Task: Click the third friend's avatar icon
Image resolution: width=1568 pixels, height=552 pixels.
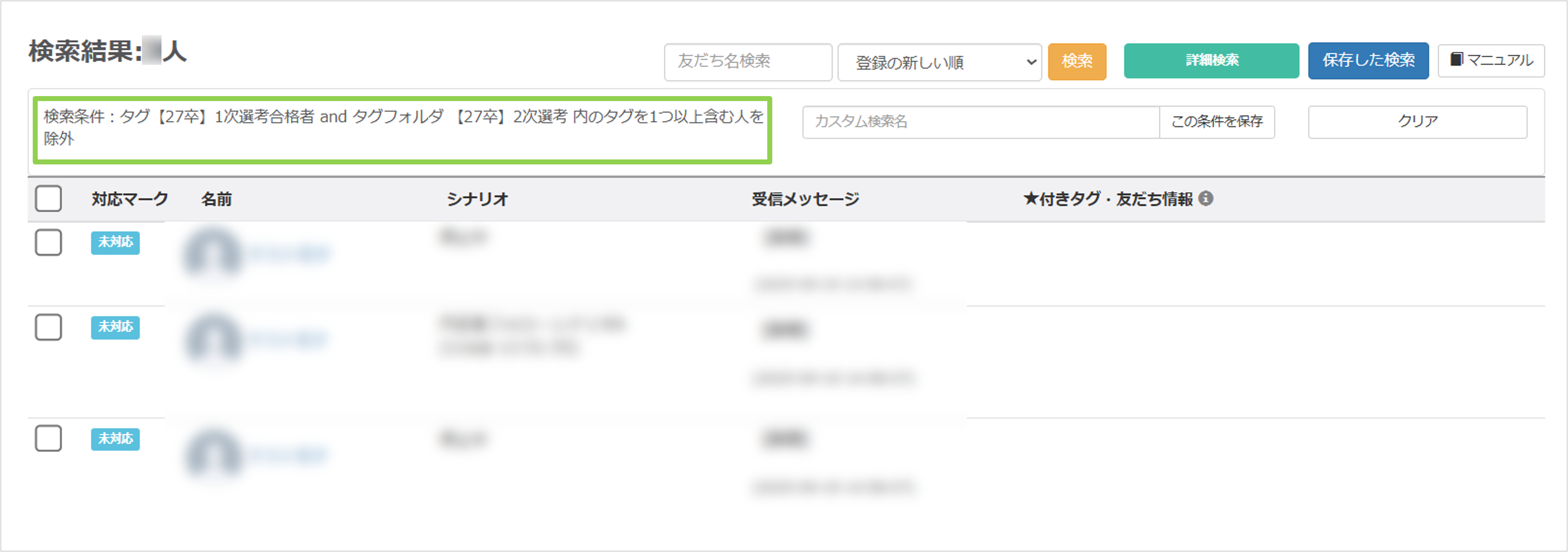Action: tap(212, 454)
